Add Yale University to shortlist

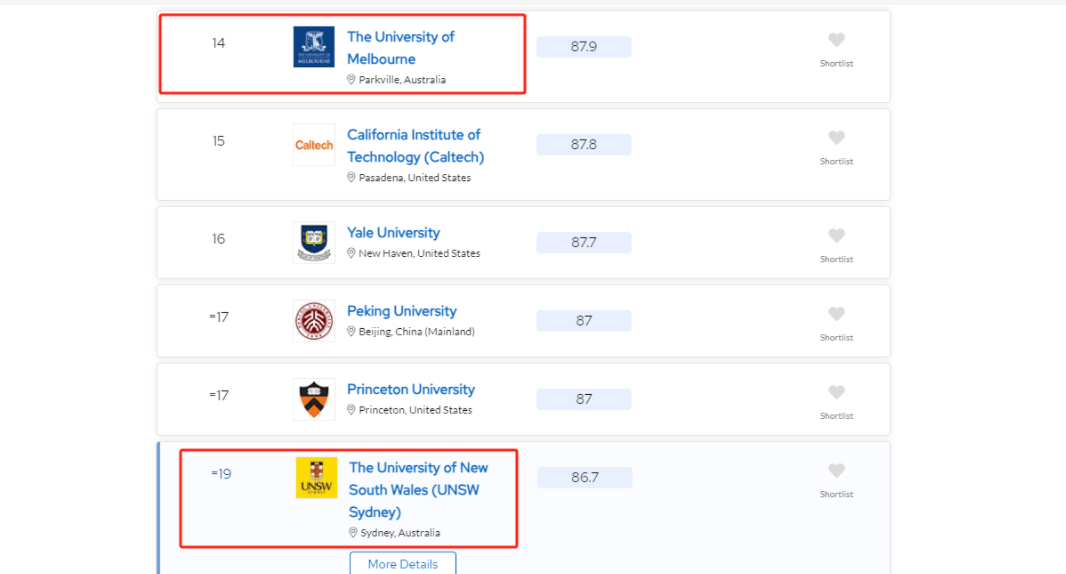point(836,236)
